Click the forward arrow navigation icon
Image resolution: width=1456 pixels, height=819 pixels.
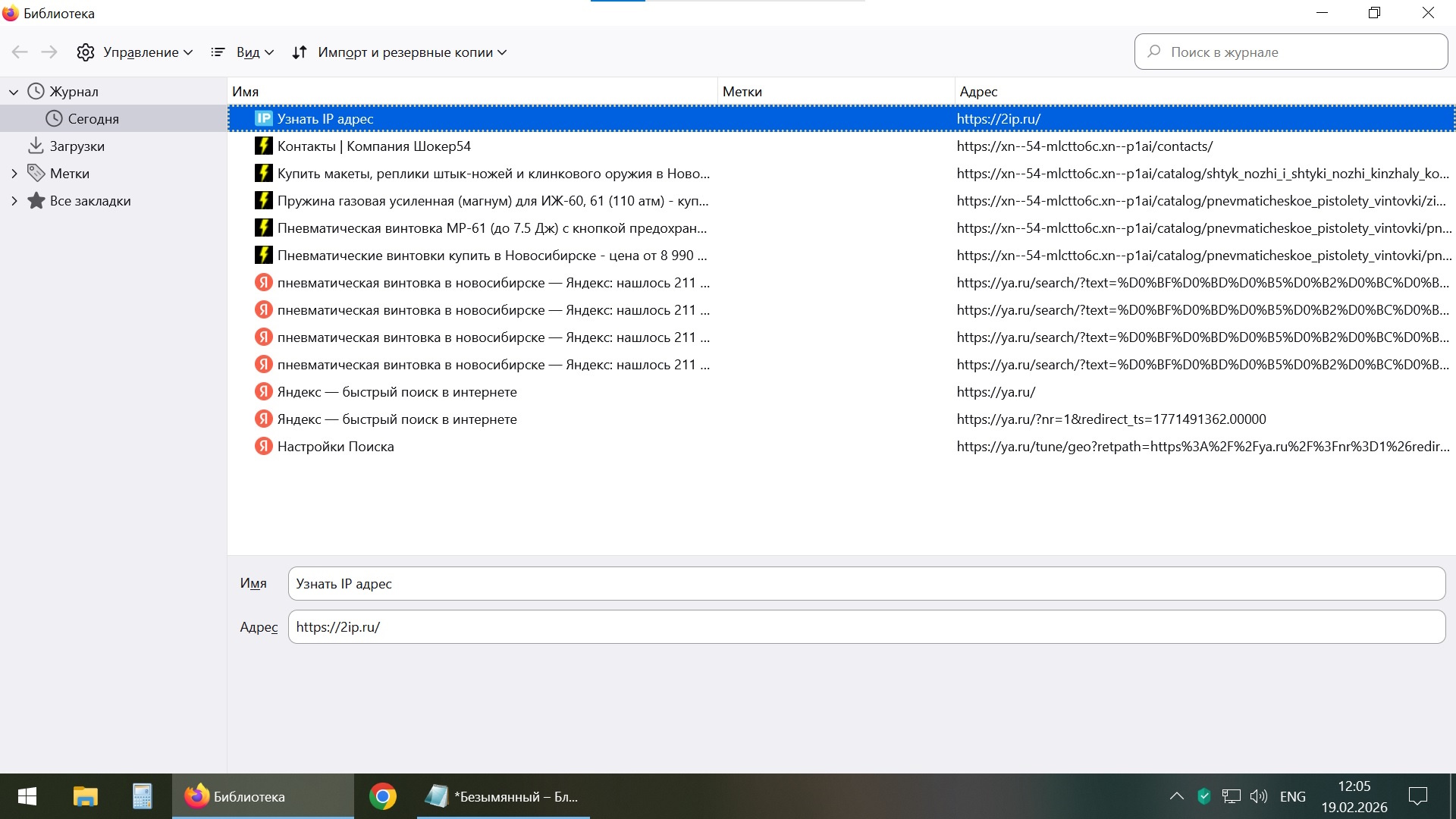tap(49, 52)
